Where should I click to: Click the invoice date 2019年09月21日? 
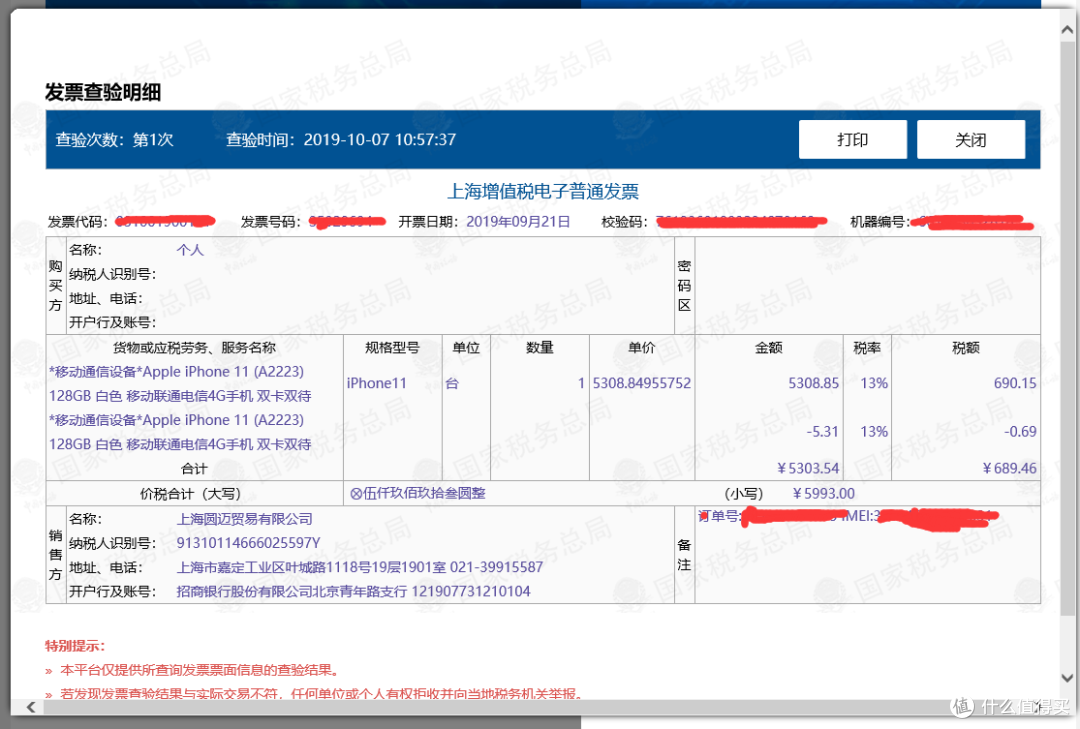click(x=518, y=222)
